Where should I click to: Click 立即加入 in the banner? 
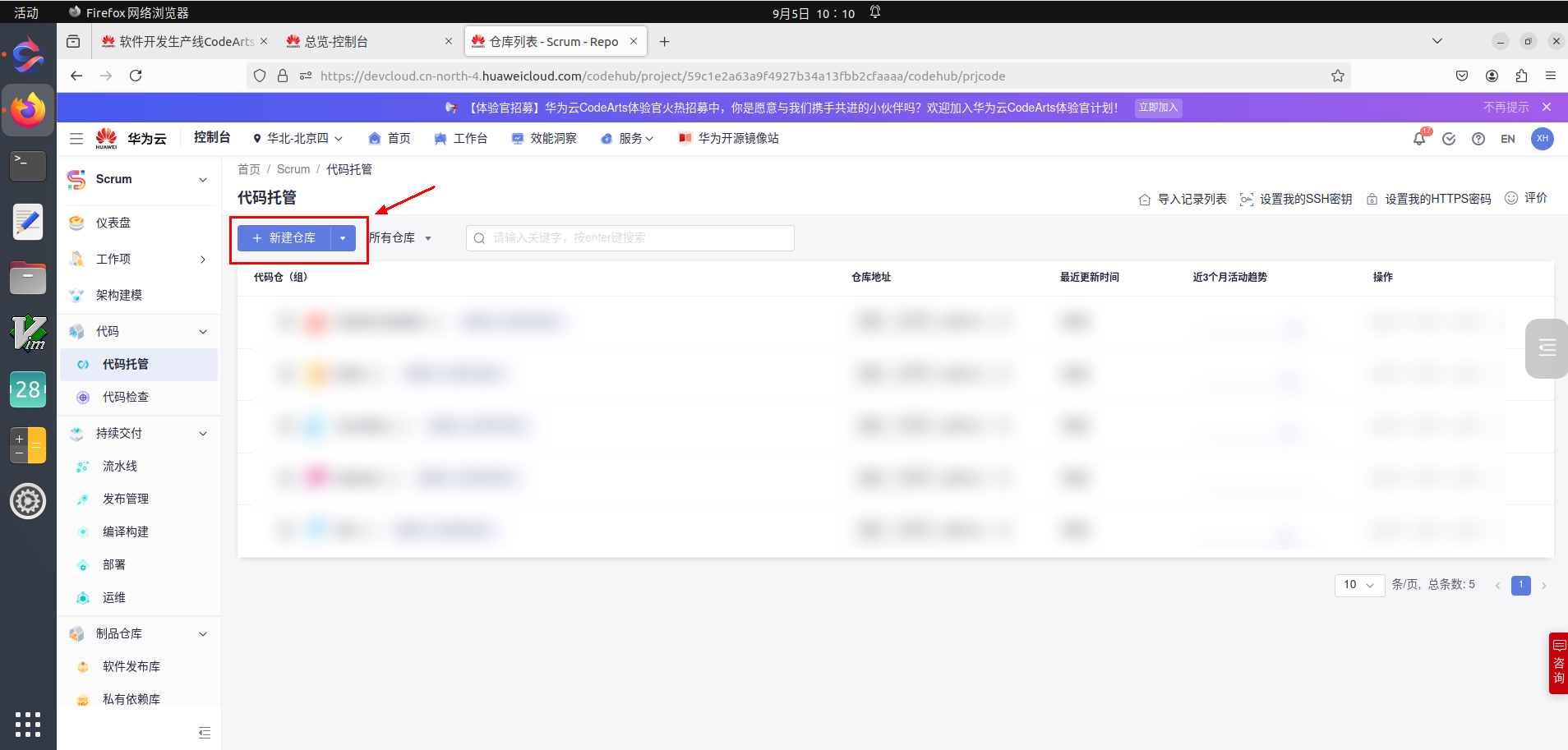click(1158, 108)
